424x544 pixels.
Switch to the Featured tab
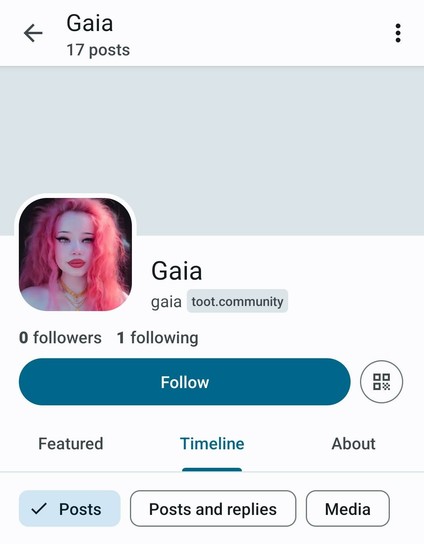coord(71,444)
